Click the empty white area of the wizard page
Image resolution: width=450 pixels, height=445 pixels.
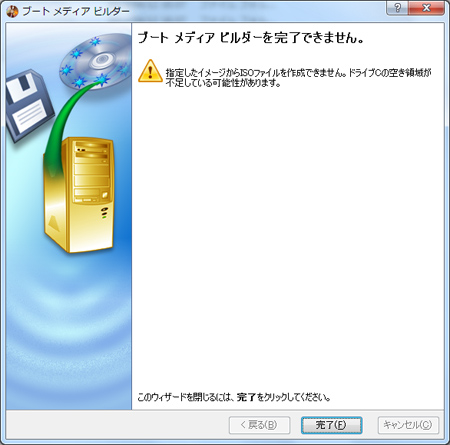click(x=288, y=233)
